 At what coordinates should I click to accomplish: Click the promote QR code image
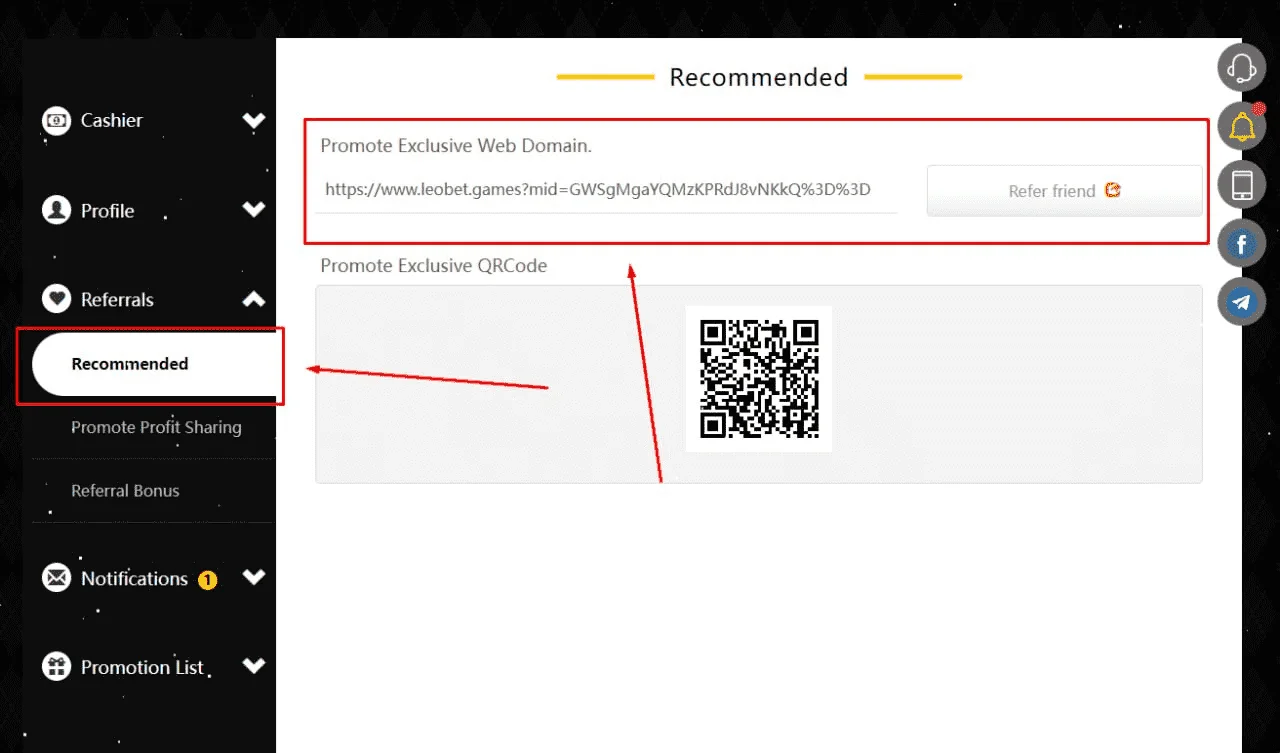pyautogui.click(x=759, y=378)
